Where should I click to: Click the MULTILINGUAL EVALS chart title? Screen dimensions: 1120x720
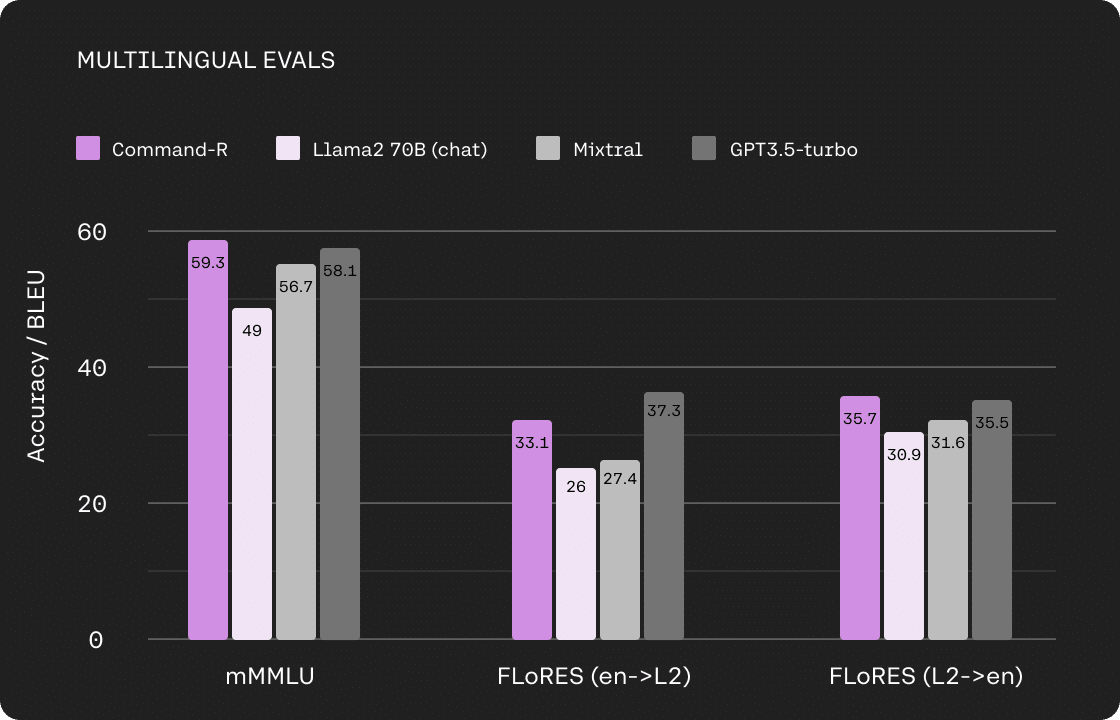click(x=206, y=60)
